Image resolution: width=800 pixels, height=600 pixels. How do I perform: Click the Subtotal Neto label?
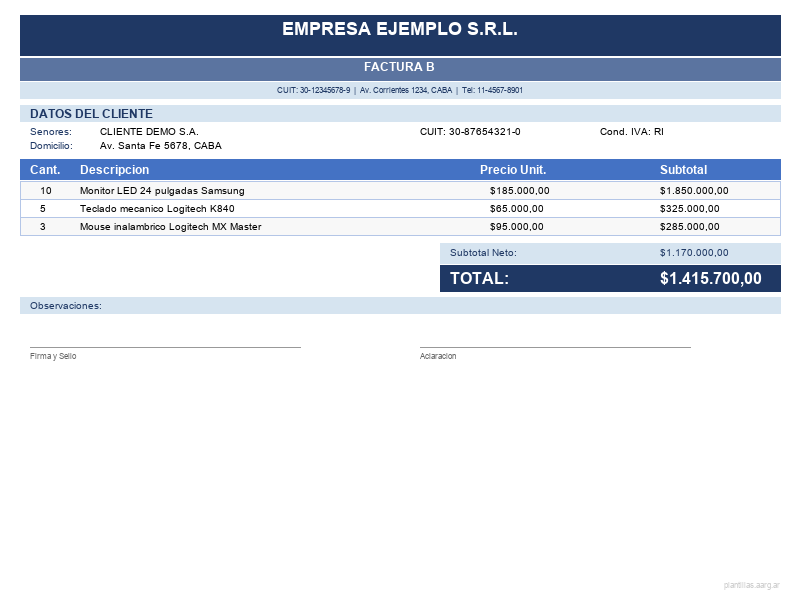click(x=483, y=253)
